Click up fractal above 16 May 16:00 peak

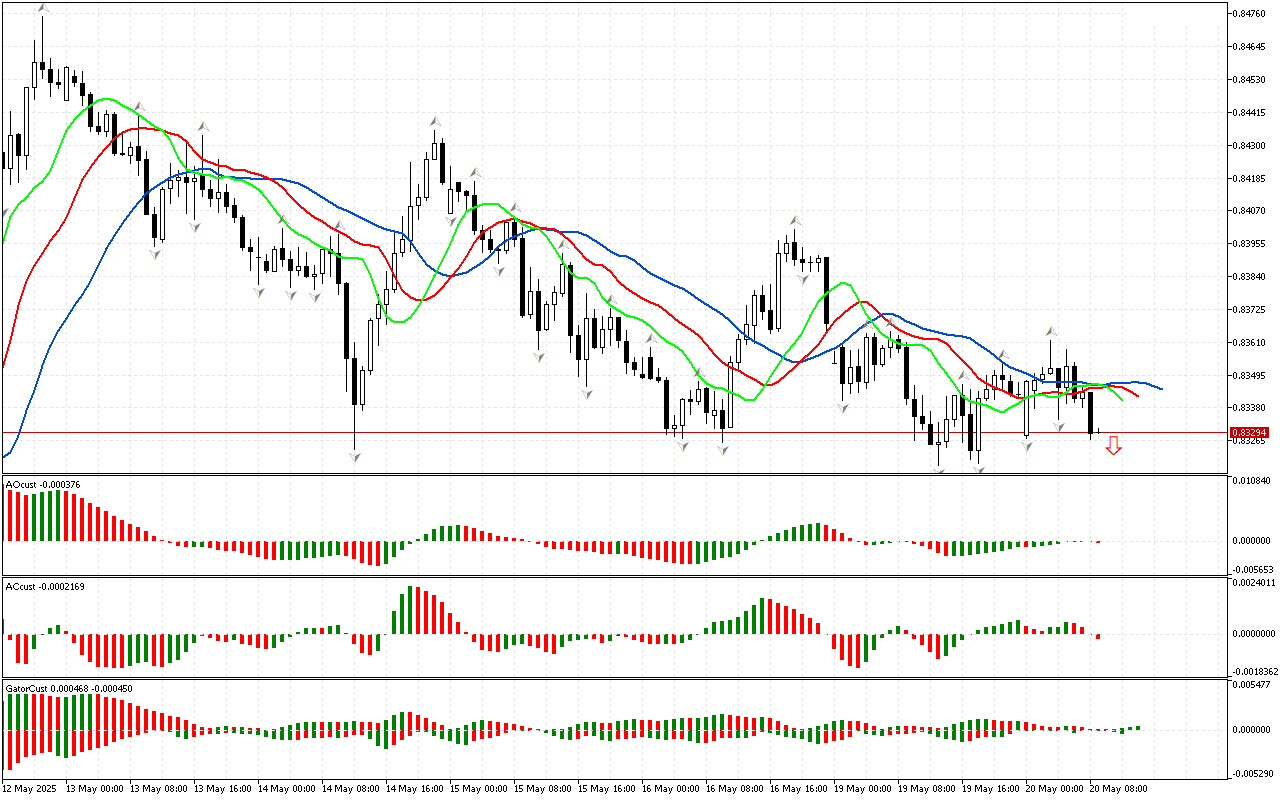[x=795, y=221]
